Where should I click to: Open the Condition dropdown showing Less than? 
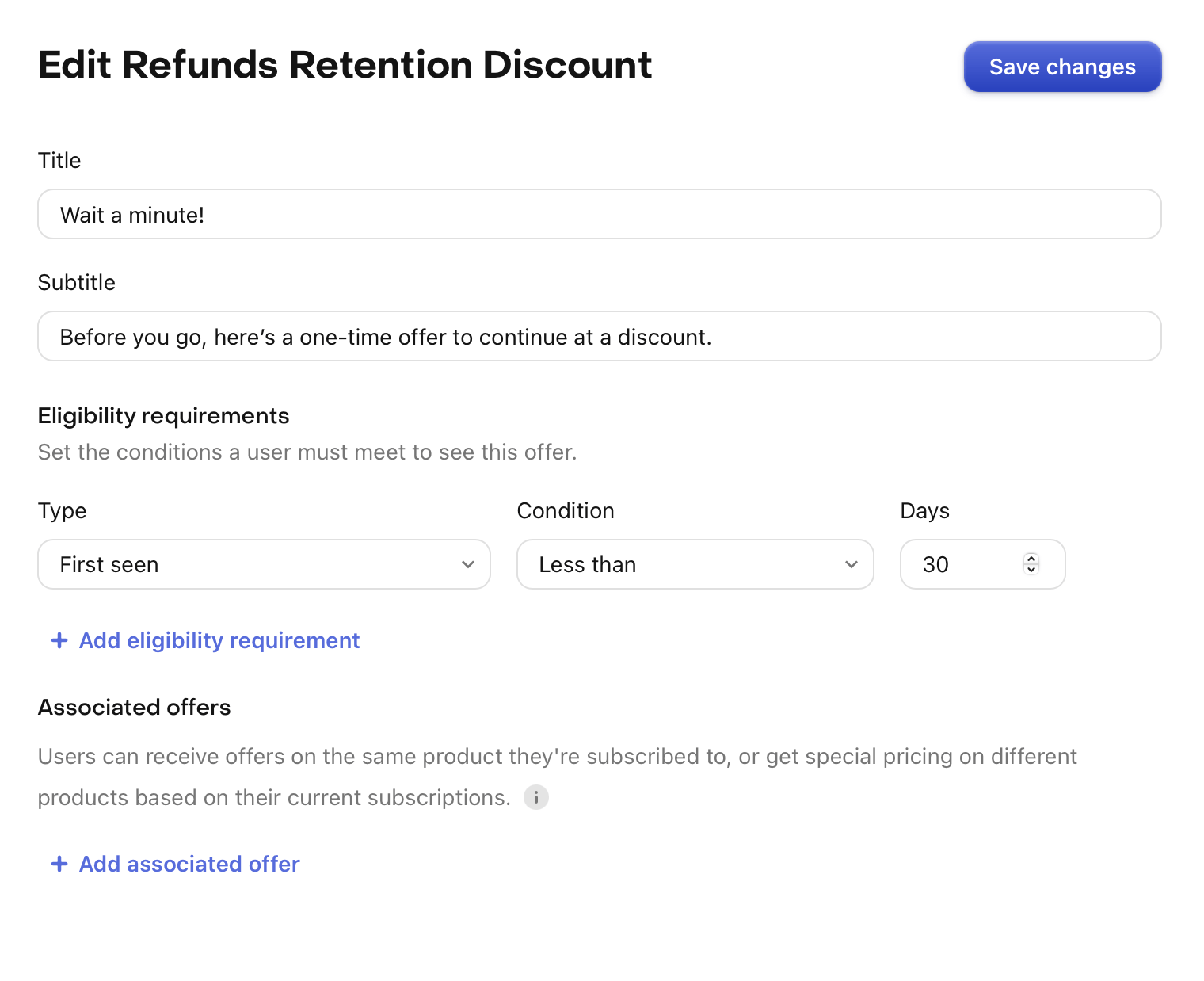tap(695, 564)
